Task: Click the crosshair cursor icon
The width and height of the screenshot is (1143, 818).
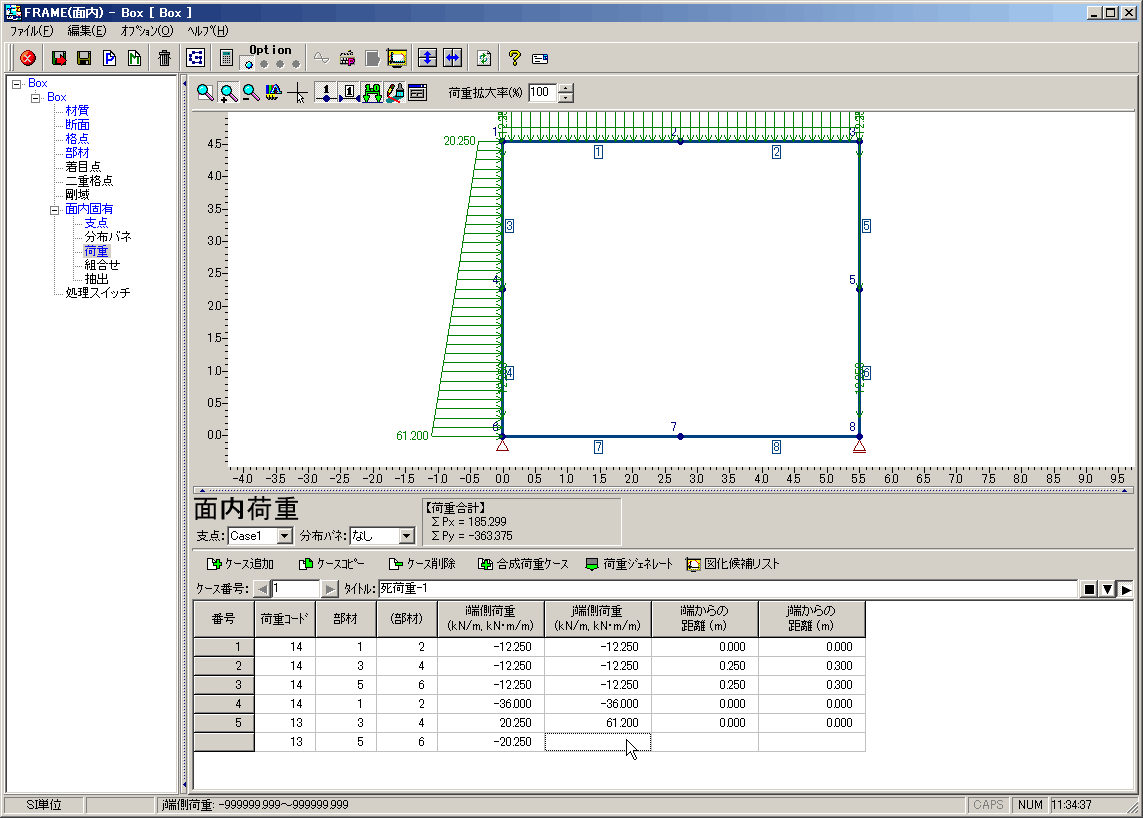Action: tap(297, 93)
